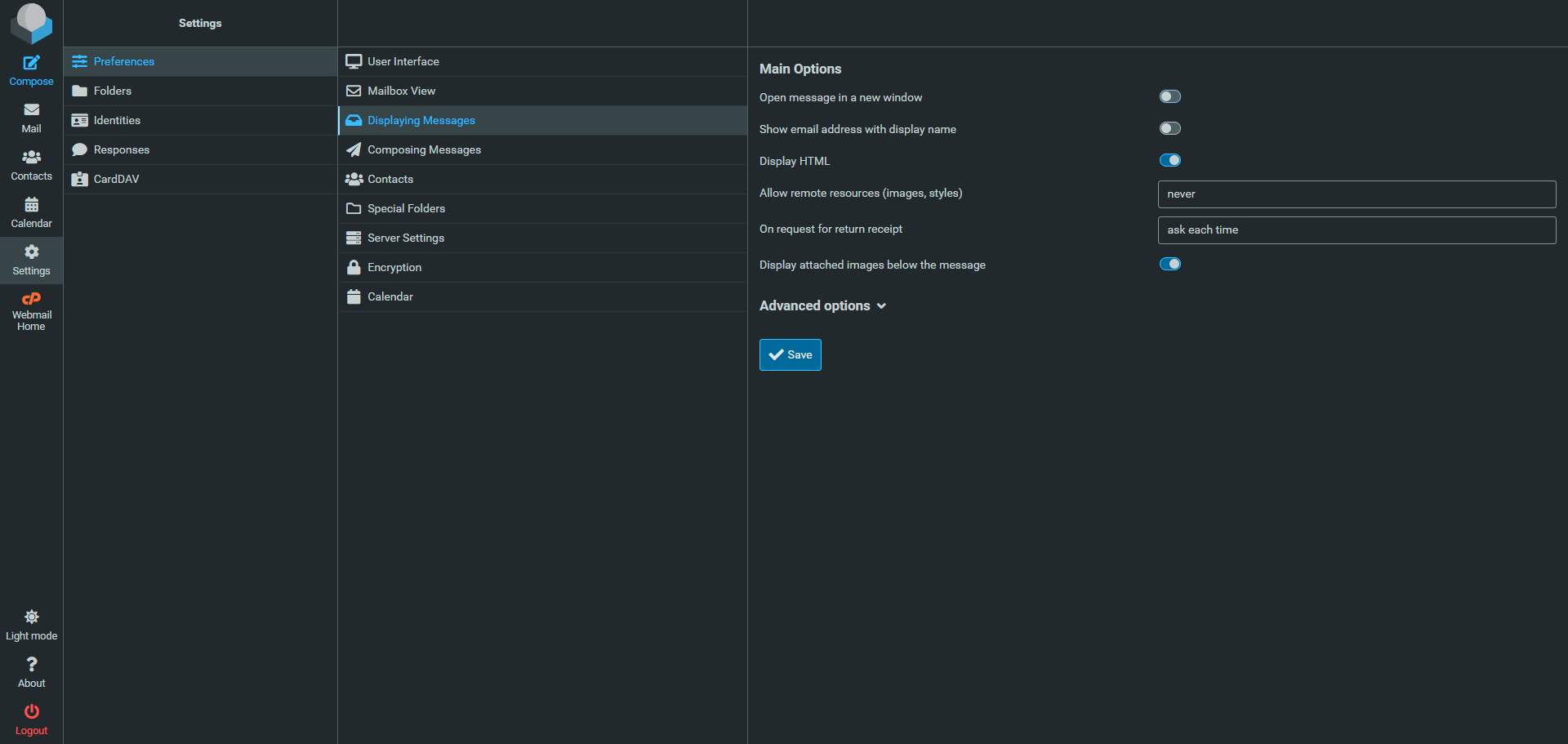Expand the Advanced options section
The height and width of the screenshot is (744, 1568).
(x=822, y=306)
